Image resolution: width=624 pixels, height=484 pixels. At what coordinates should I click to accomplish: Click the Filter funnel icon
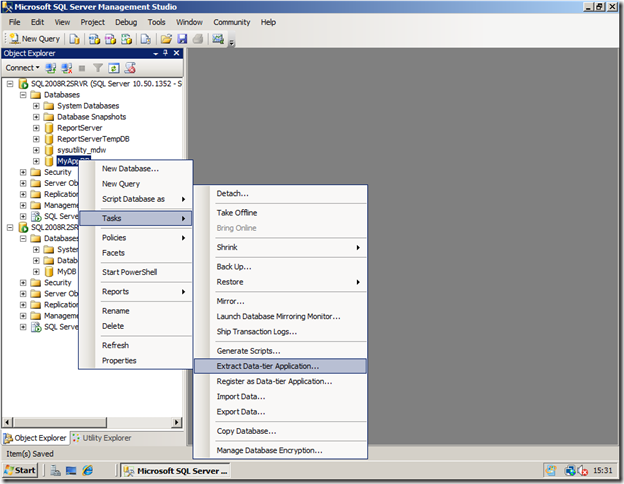click(98, 68)
